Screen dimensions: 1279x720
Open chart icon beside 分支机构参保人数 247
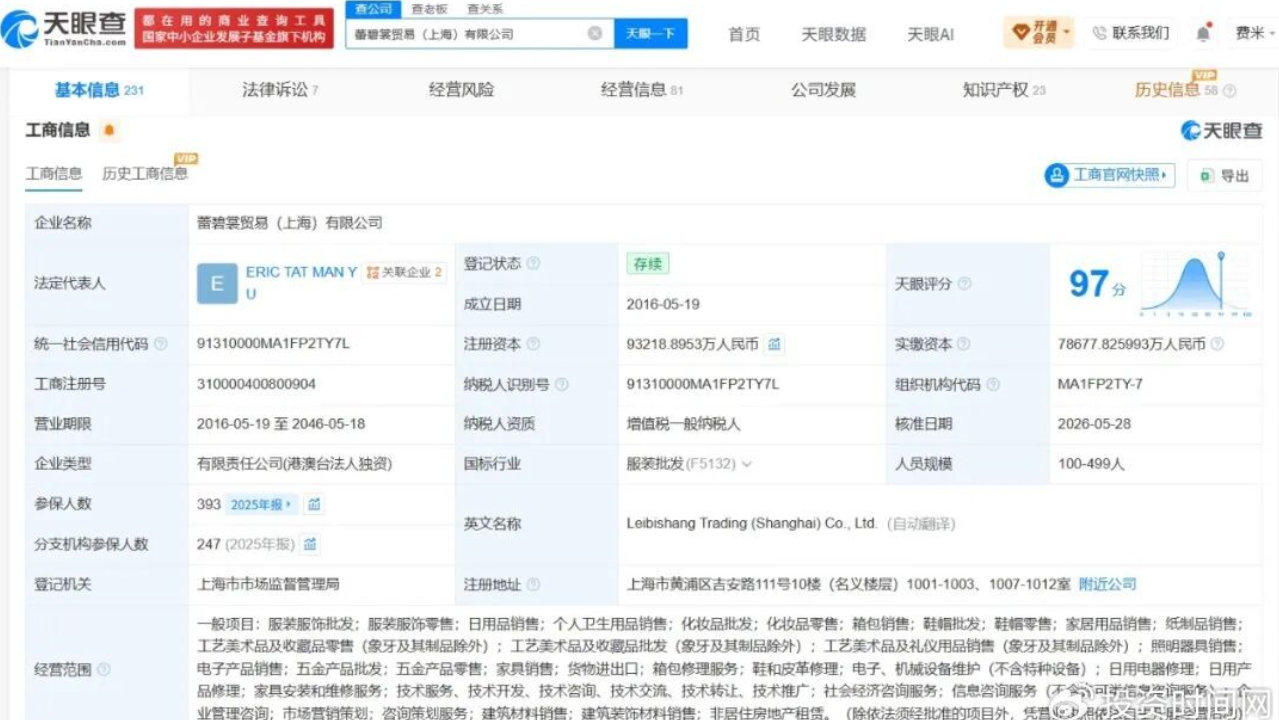310,544
